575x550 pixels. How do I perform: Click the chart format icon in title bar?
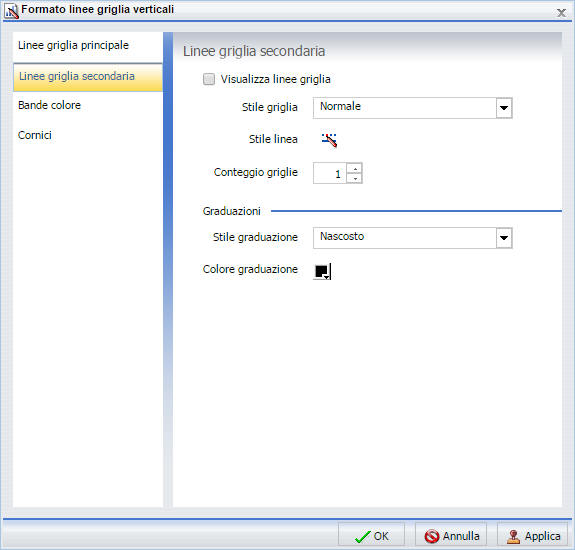click(x=11, y=11)
